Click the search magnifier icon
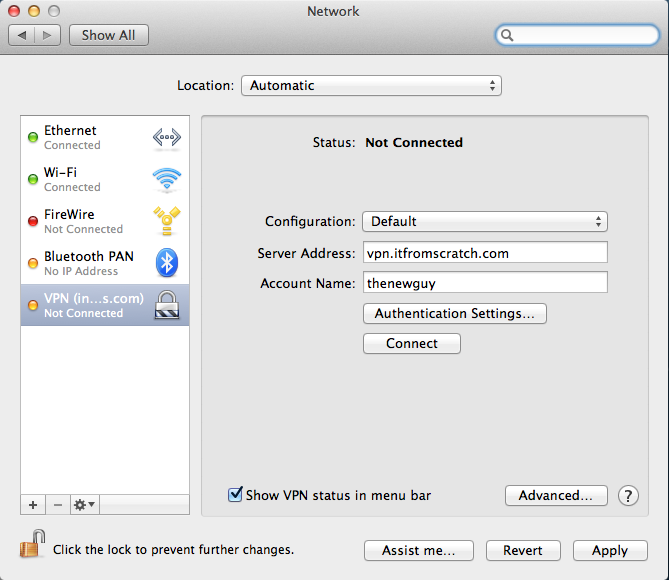This screenshot has width=669, height=580. click(507, 35)
